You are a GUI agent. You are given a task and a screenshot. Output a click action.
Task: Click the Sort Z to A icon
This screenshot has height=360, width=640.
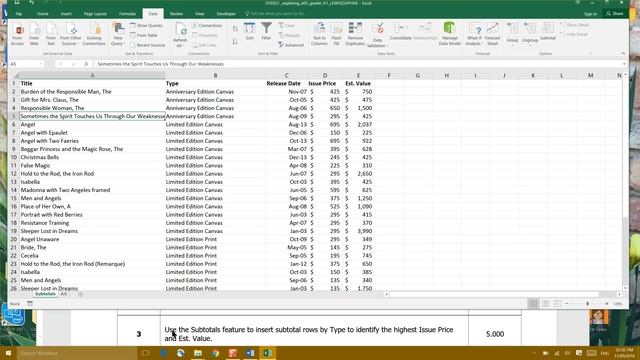(235, 42)
